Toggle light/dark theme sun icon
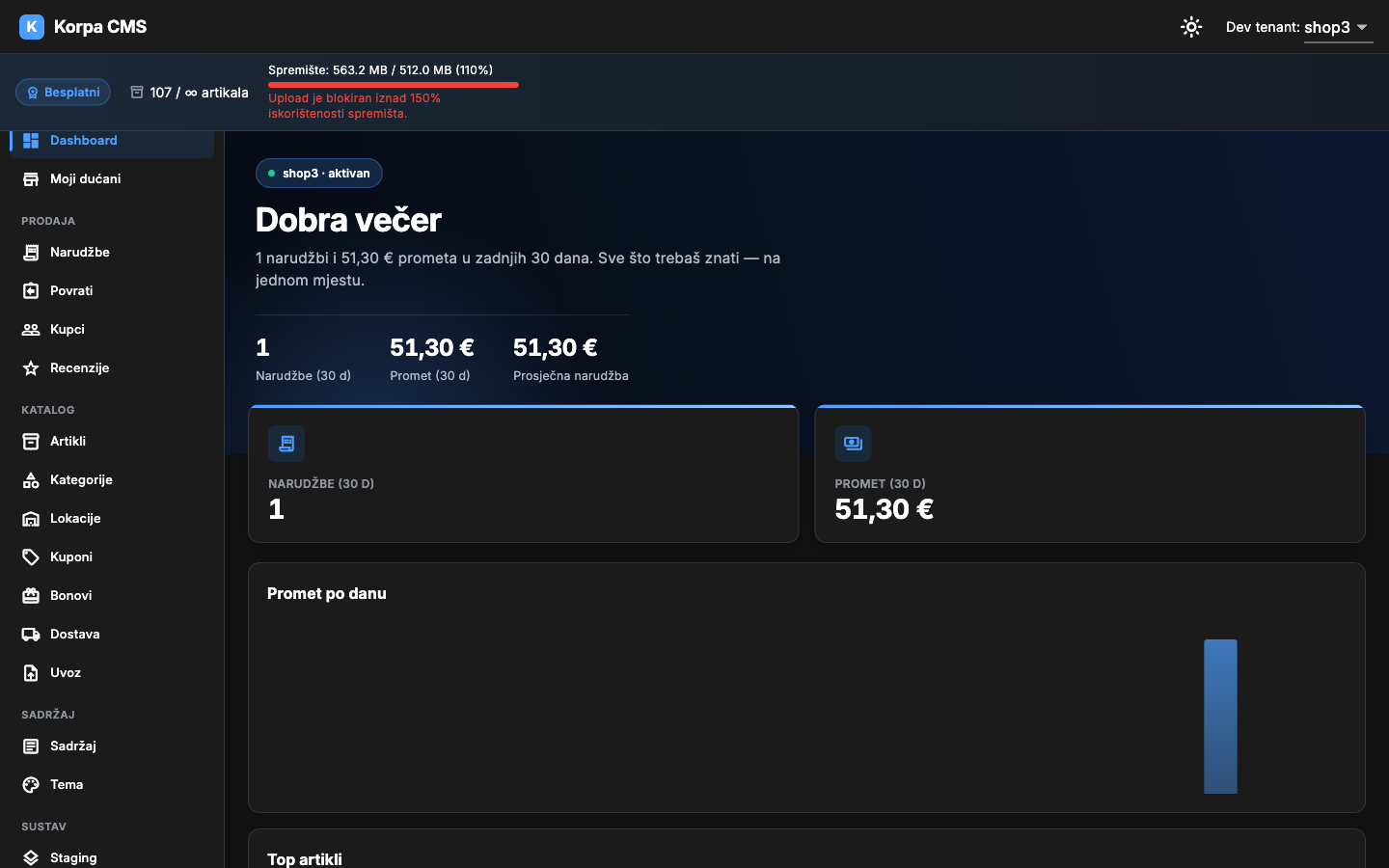 [x=1191, y=27]
